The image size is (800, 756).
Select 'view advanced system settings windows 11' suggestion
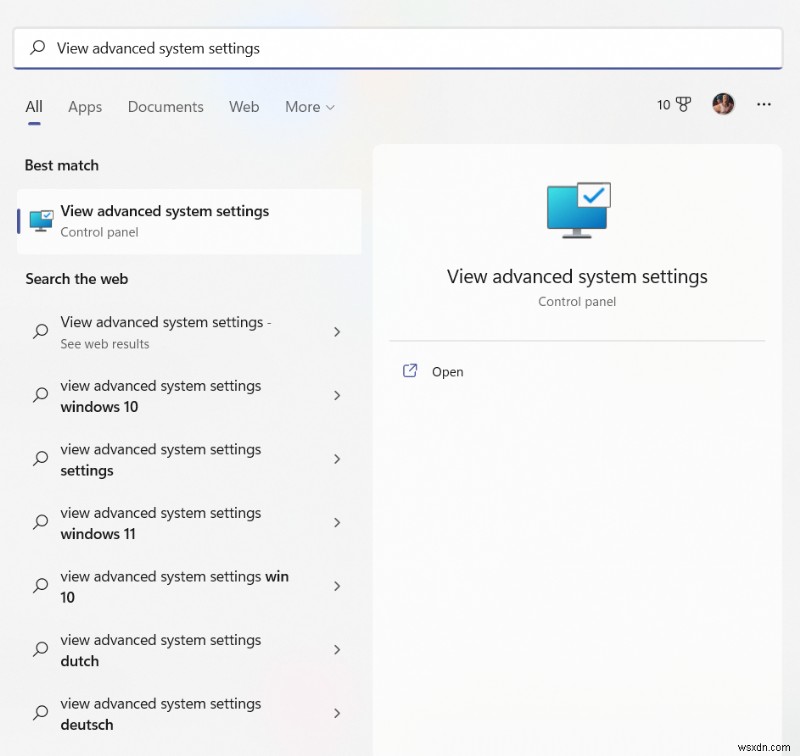tap(189, 523)
